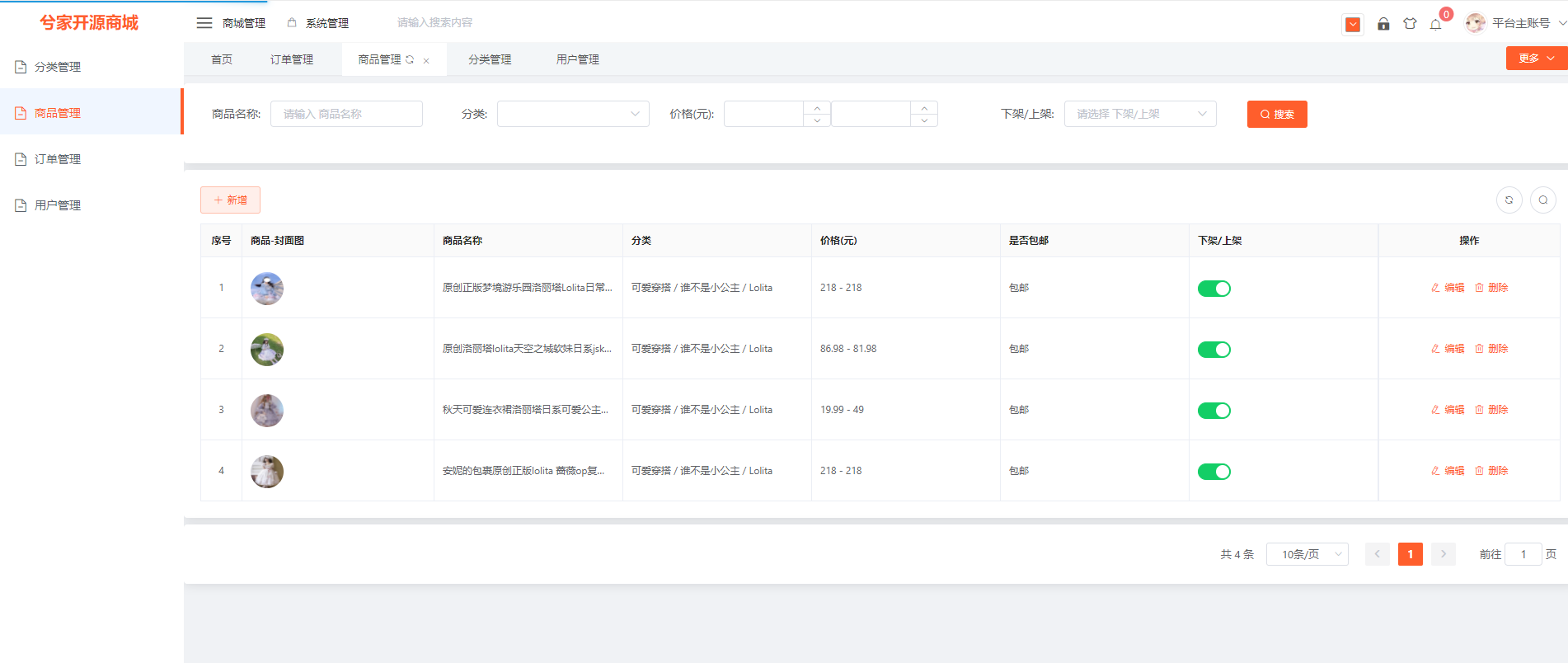Click the red bookmark icon in header

(x=1353, y=25)
